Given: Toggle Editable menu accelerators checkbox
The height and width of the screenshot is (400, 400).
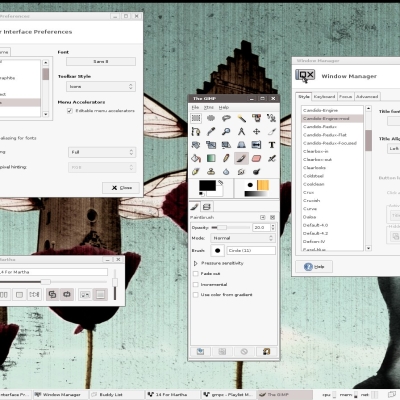Looking at the screenshot, I should tap(70, 111).
